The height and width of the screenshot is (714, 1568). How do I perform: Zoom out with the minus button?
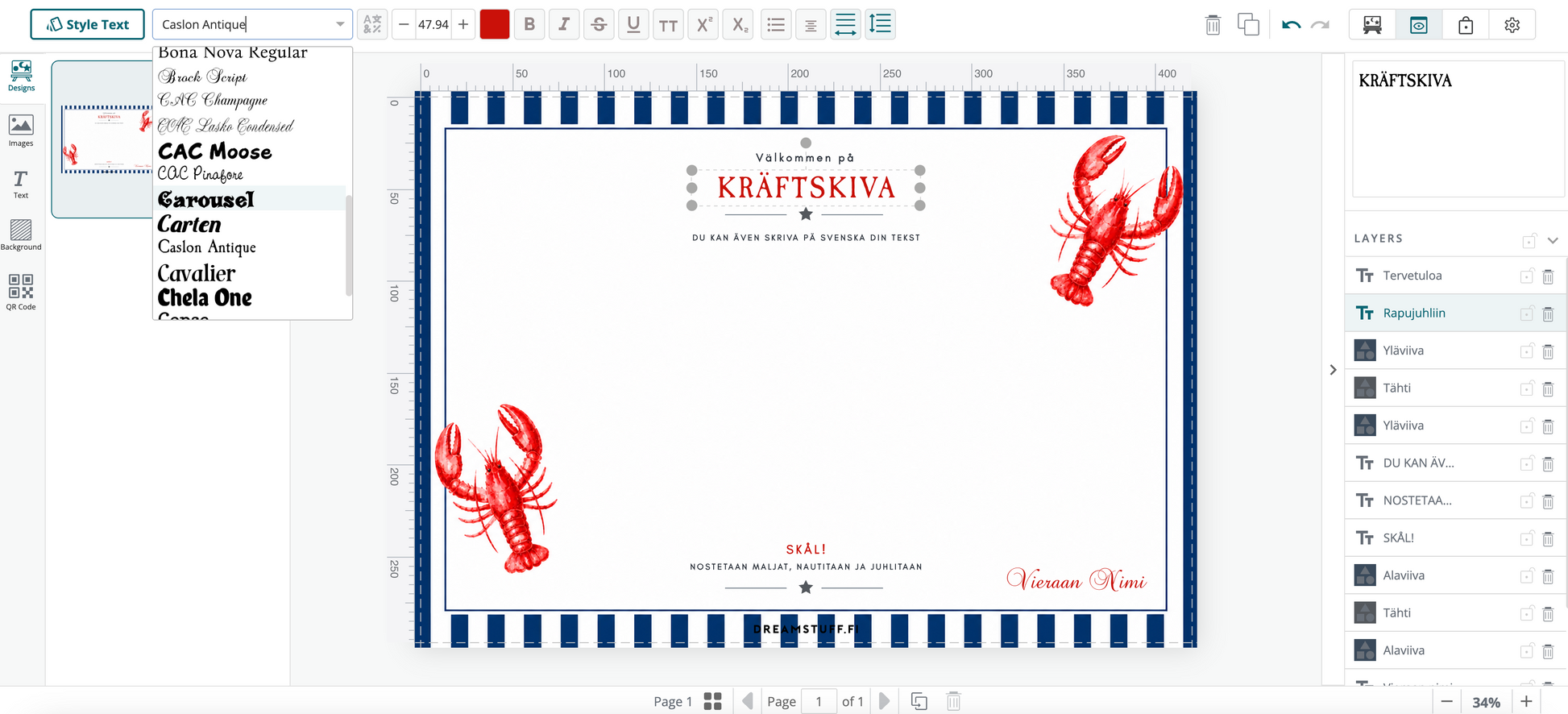(1446, 702)
